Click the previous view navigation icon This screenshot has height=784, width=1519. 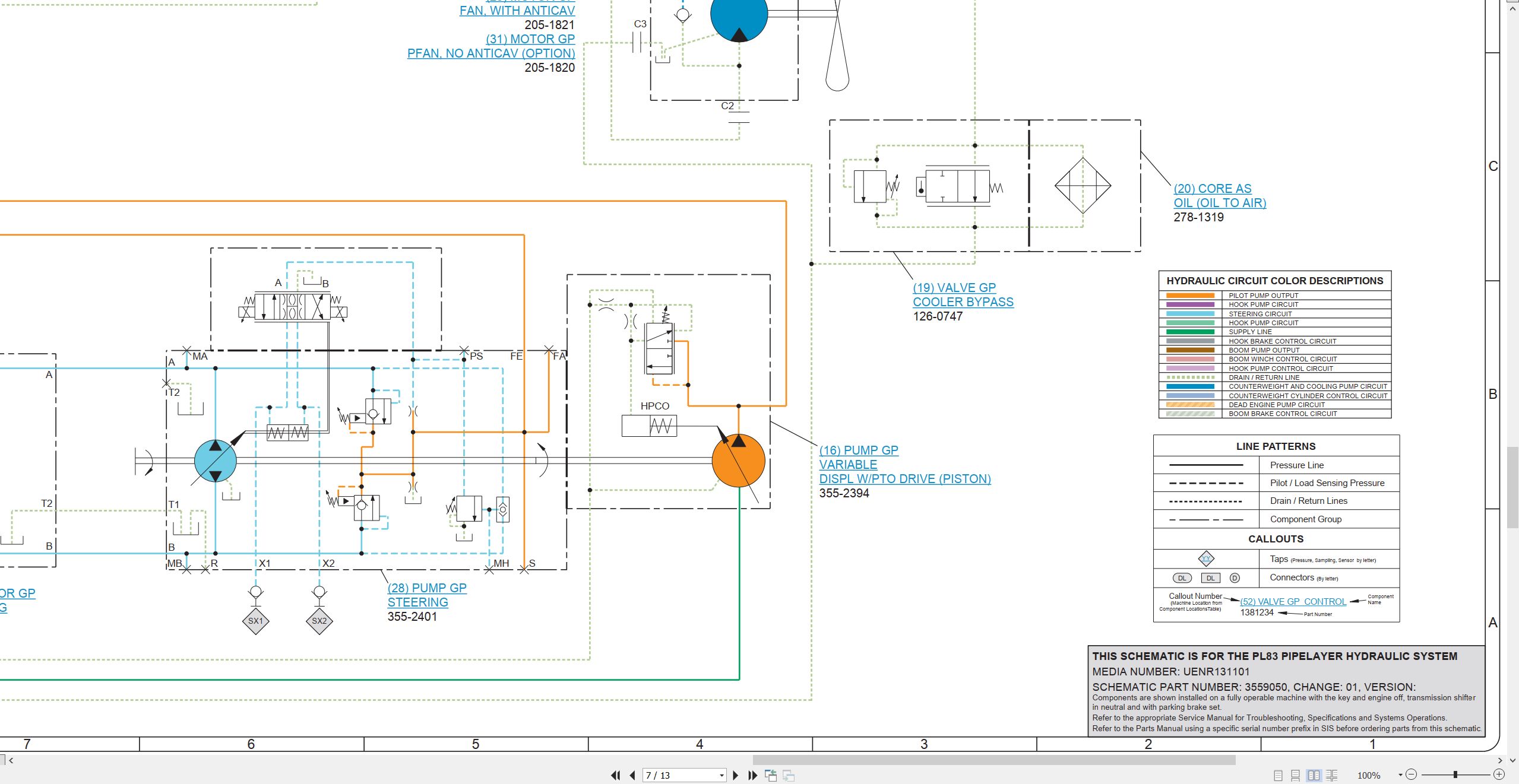pos(771,775)
